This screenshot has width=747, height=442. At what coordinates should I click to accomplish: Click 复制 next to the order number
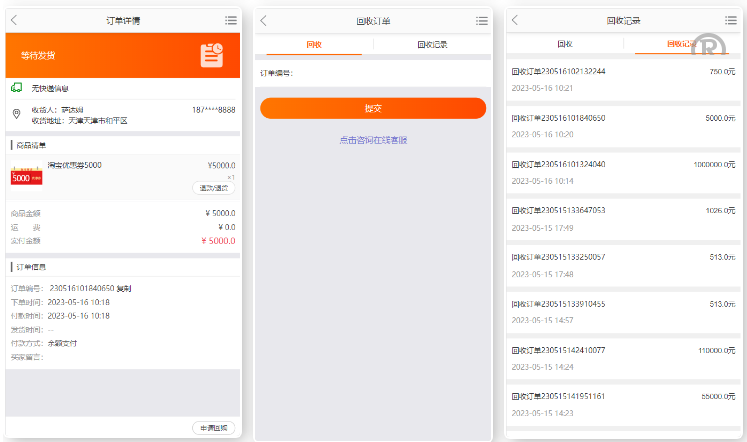point(123,289)
